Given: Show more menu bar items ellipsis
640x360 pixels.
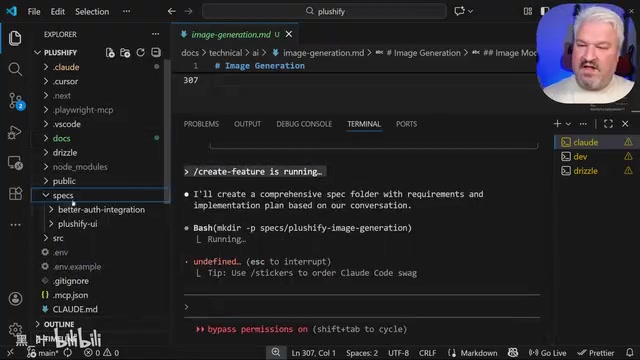Looking at the screenshot, I should [127, 11].
